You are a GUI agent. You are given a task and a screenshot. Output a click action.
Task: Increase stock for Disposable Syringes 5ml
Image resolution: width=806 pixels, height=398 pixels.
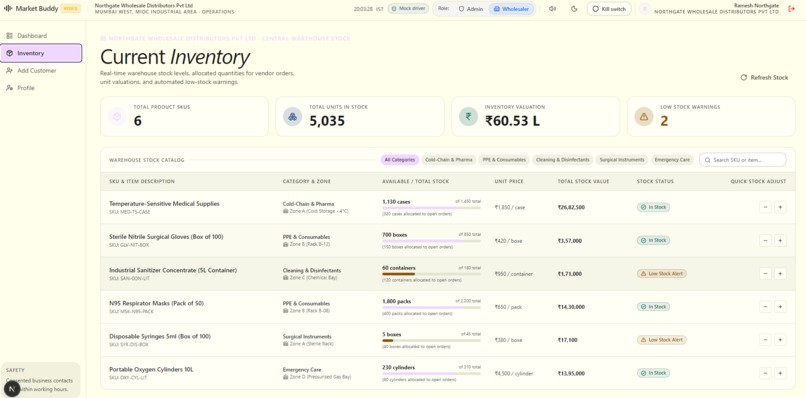(780, 340)
